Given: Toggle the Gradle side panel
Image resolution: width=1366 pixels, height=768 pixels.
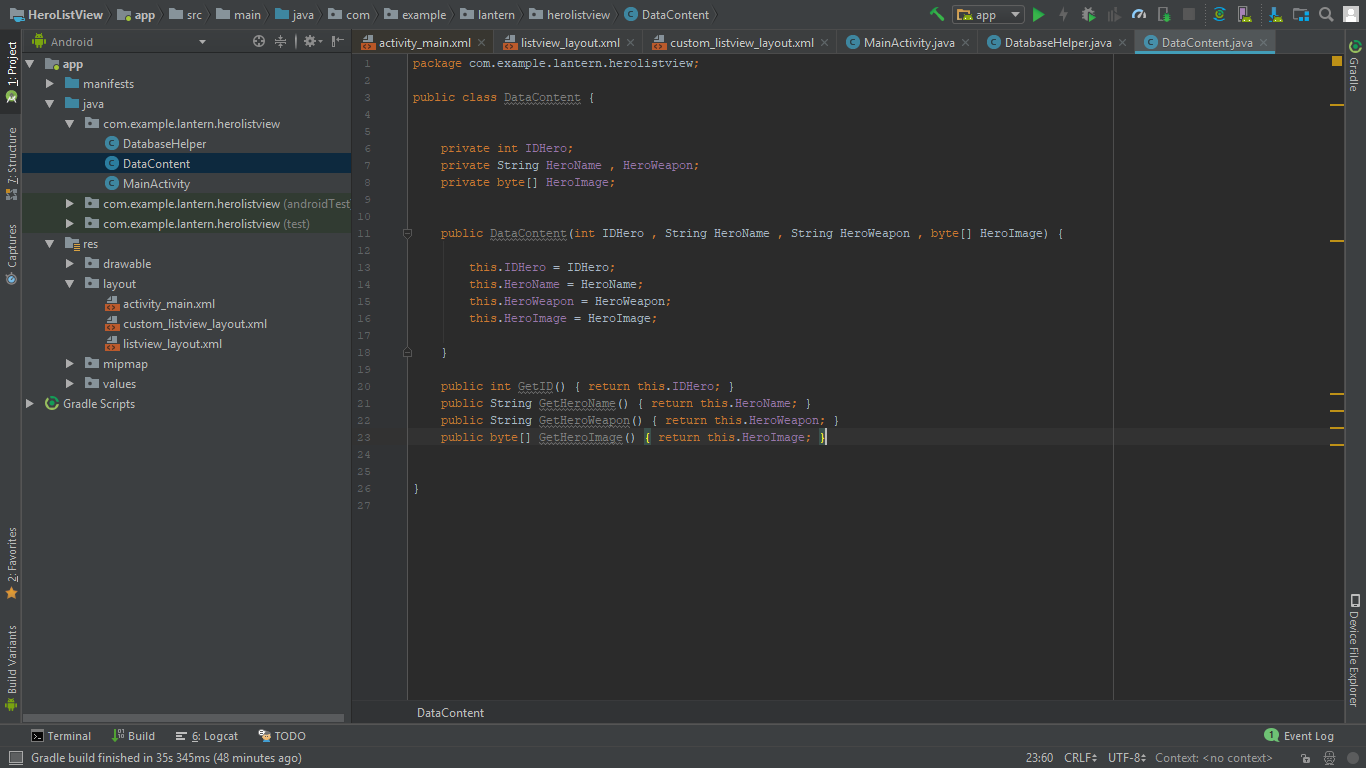Looking at the screenshot, I should pyautogui.click(x=1354, y=66).
